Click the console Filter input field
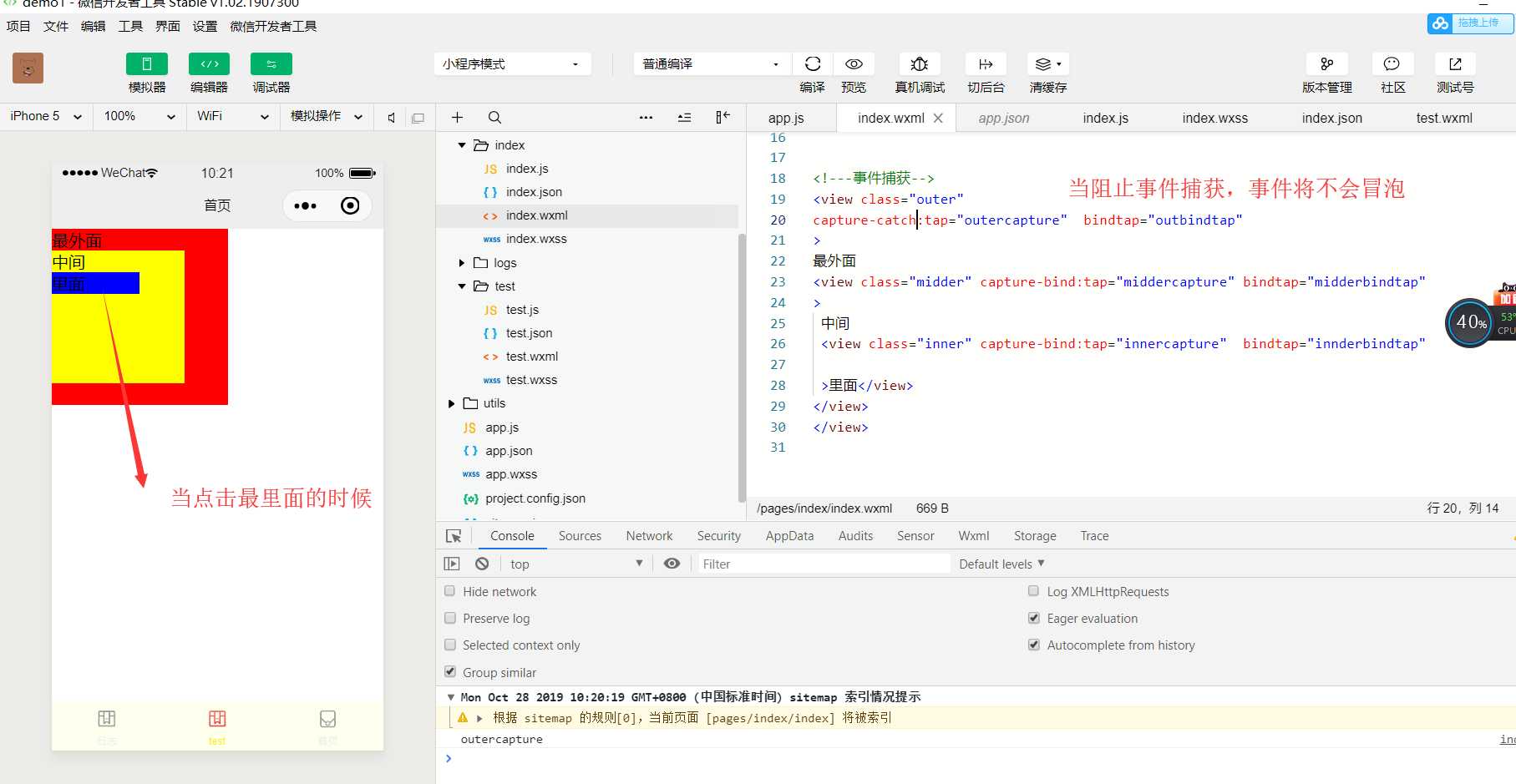The height and width of the screenshot is (784, 1516). tap(824, 564)
